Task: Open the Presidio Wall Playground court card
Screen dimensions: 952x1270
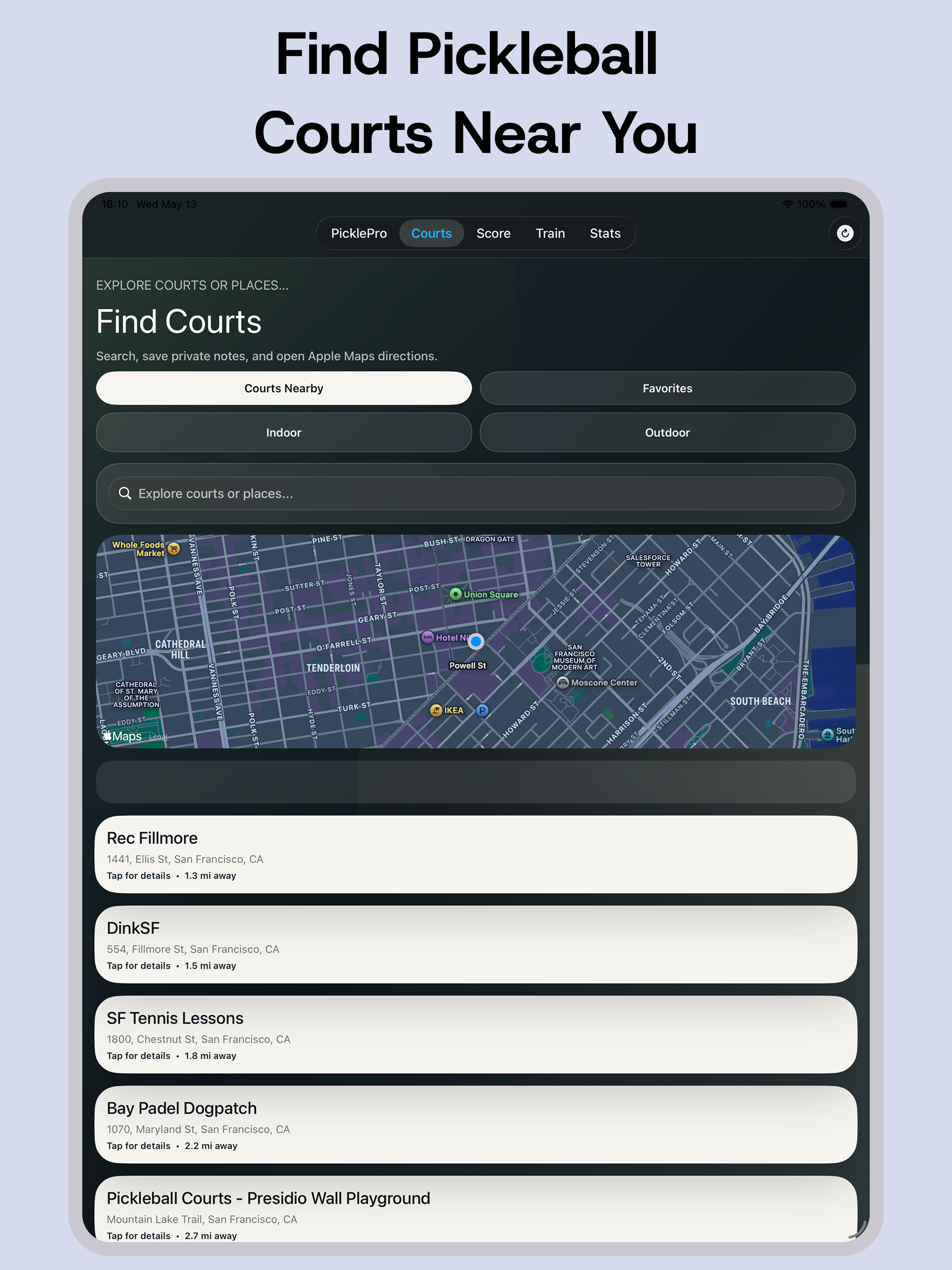Action: pyautogui.click(x=476, y=1209)
